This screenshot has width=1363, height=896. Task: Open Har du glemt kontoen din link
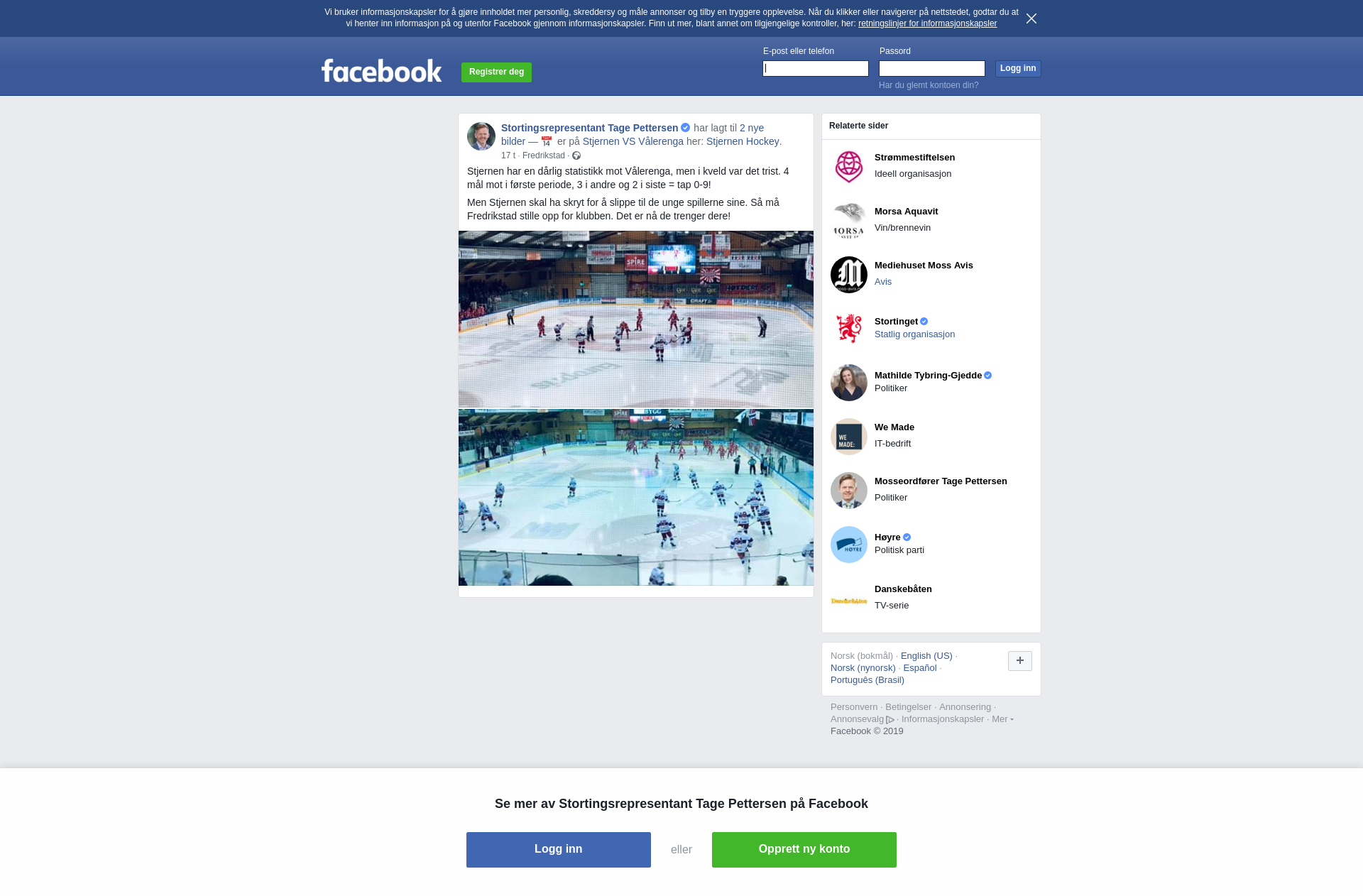pos(929,85)
